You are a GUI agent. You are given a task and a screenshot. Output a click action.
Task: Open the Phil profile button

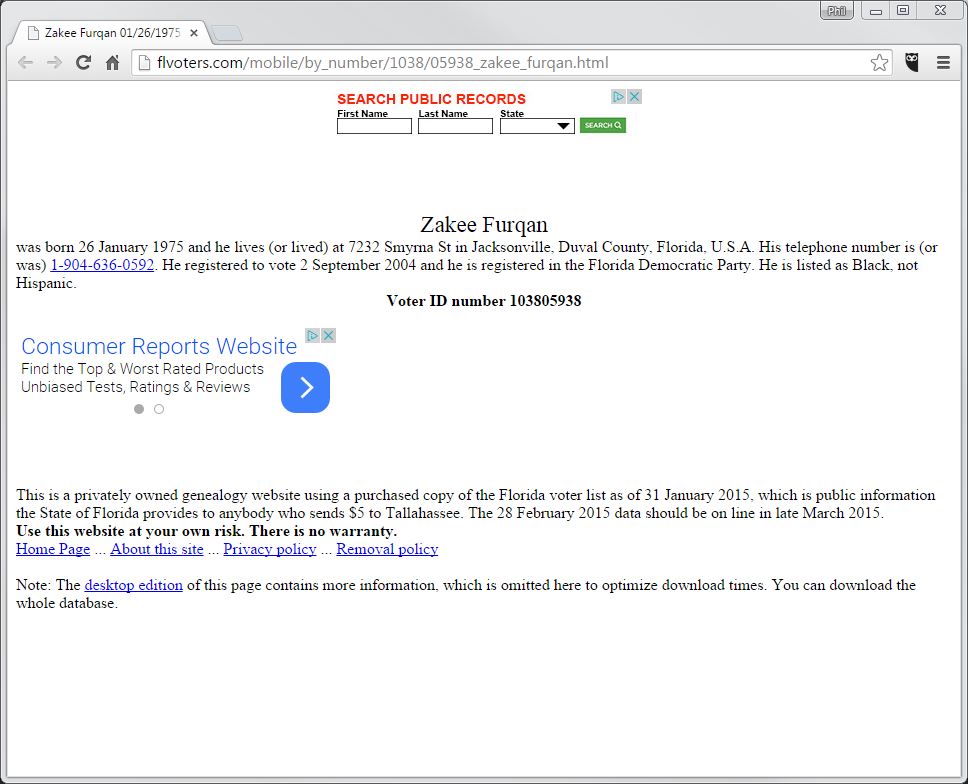coord(836,11)
